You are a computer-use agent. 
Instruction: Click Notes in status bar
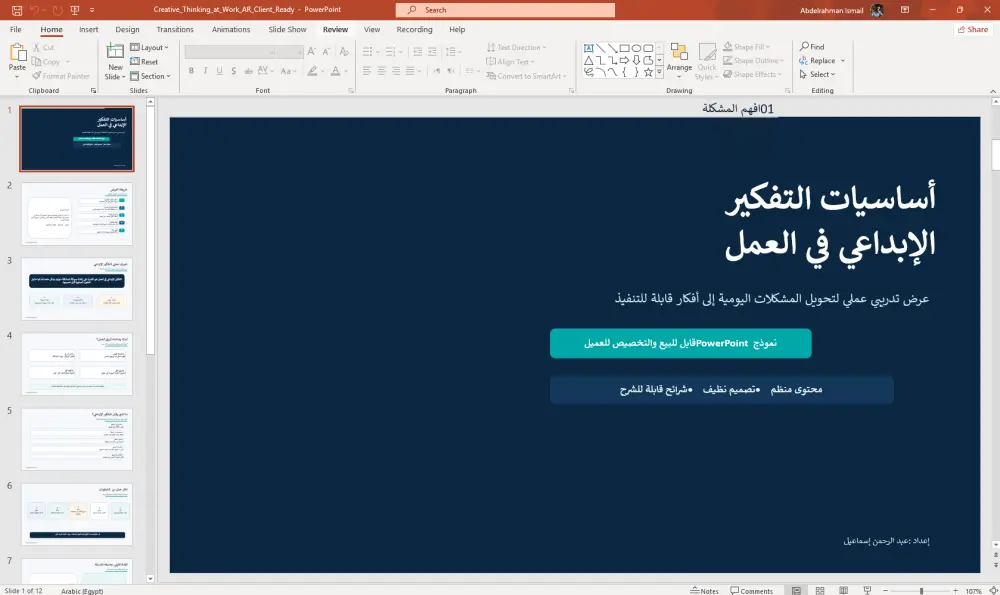(705, 591)
